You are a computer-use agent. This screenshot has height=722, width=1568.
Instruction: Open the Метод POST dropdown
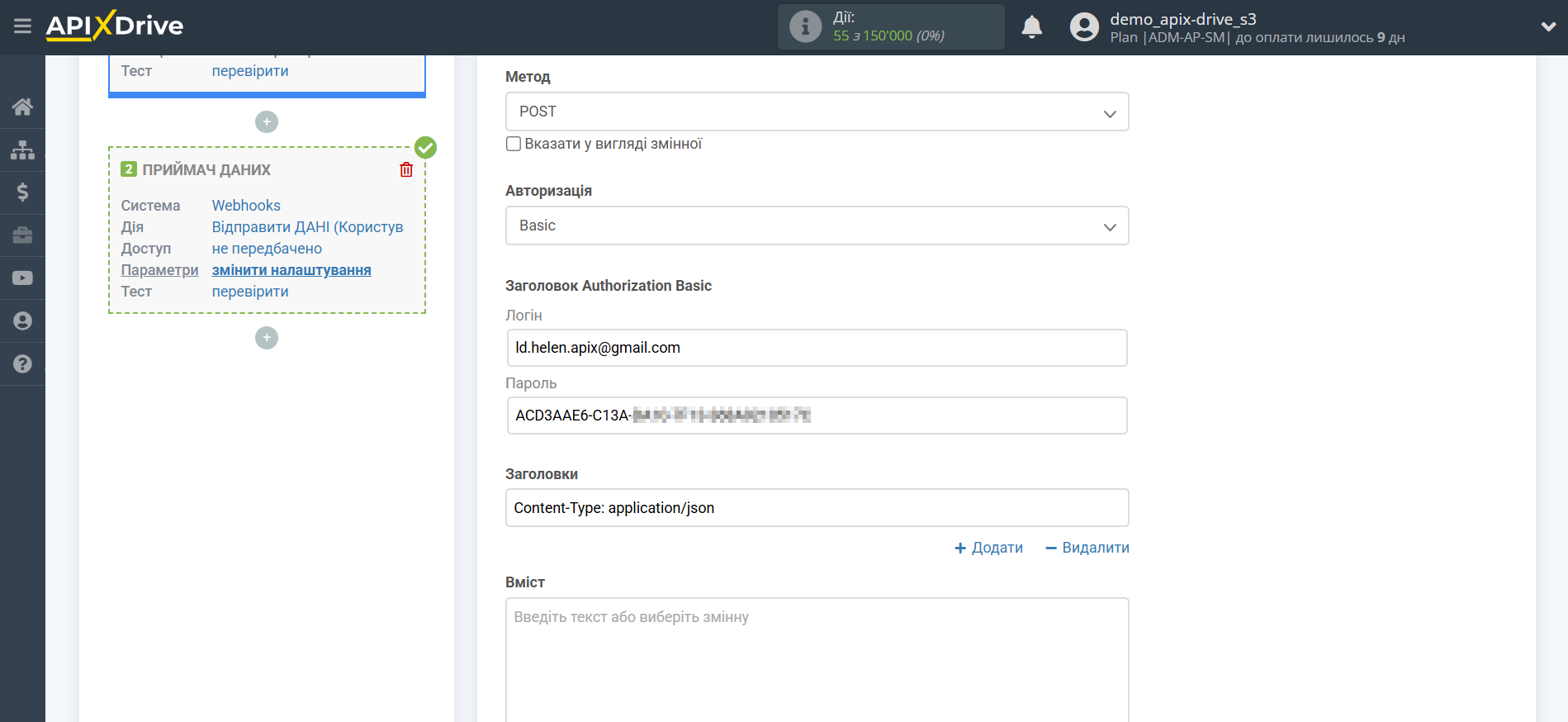click(x=817, y=112)
